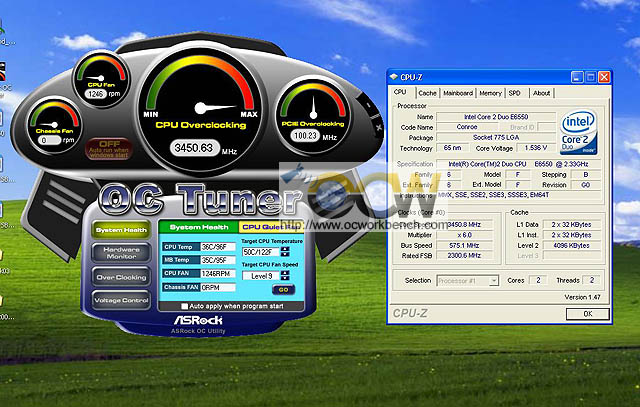Viewport: 640px width, 407px height.
Task: Apply fan settings with the GO button
Action: 283,289
